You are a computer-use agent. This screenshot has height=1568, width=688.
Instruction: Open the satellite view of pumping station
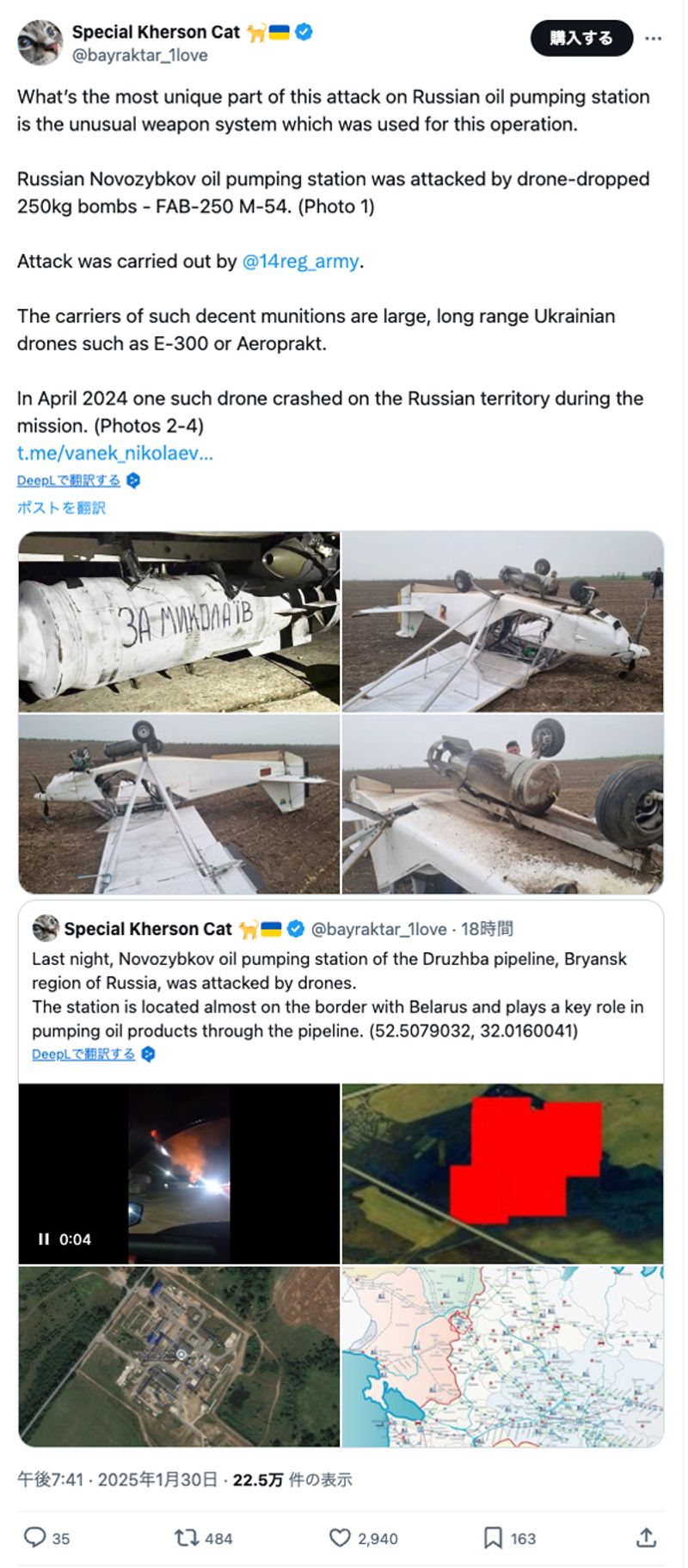coord(179,1356)
